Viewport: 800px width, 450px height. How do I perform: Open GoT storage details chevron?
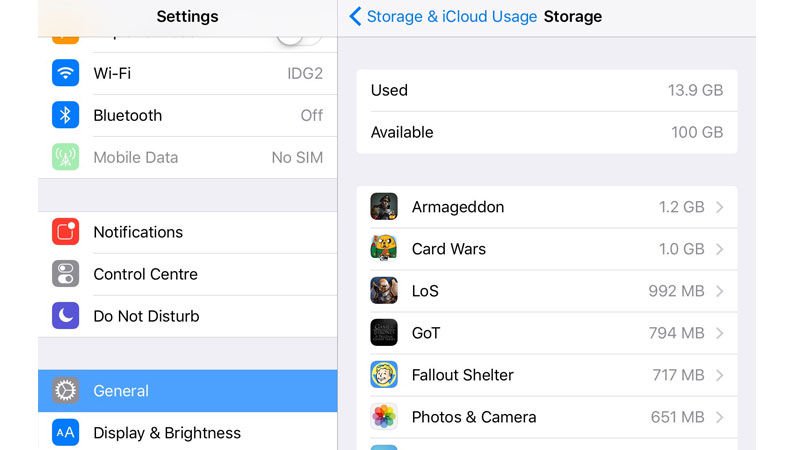click(x=719, y=333)
